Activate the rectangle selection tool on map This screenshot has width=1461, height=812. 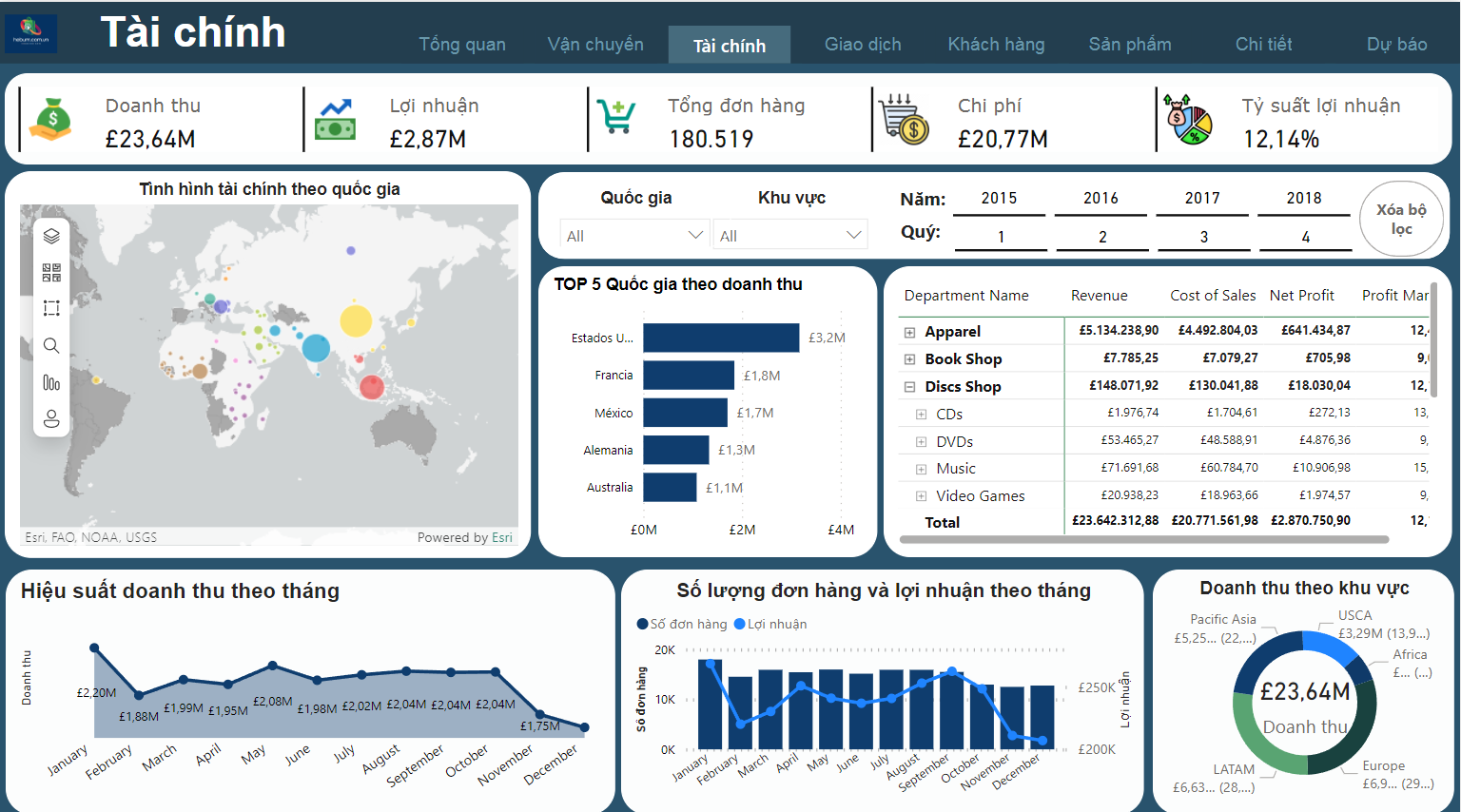coord(51,308)
